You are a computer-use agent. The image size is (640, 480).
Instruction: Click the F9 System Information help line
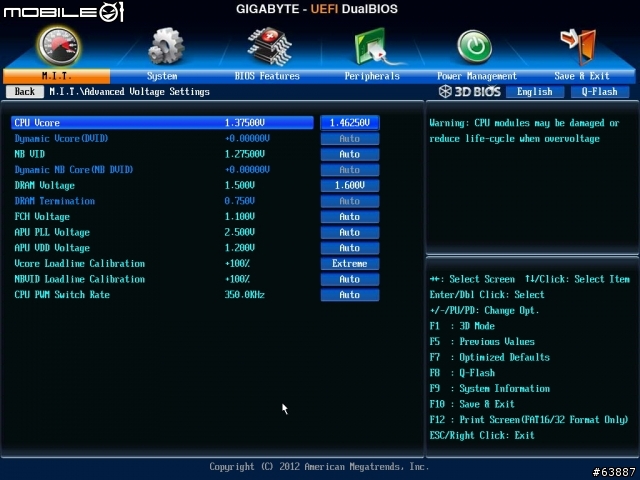point(490,389)
